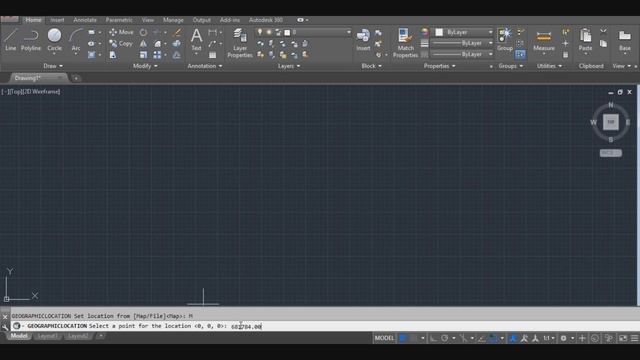The height and width of the screenshot is (360, 640).
Task: Open the Layout2 tab
Action: point(78,336)
